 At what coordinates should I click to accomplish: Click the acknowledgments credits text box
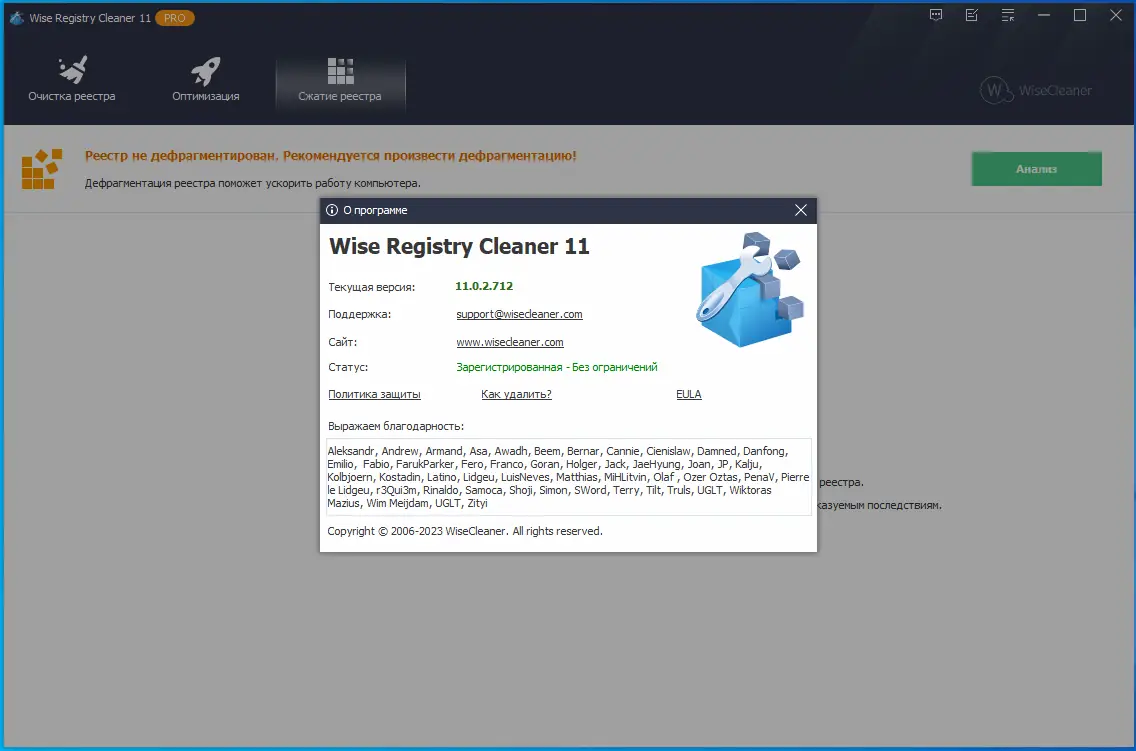coord(567,476)
